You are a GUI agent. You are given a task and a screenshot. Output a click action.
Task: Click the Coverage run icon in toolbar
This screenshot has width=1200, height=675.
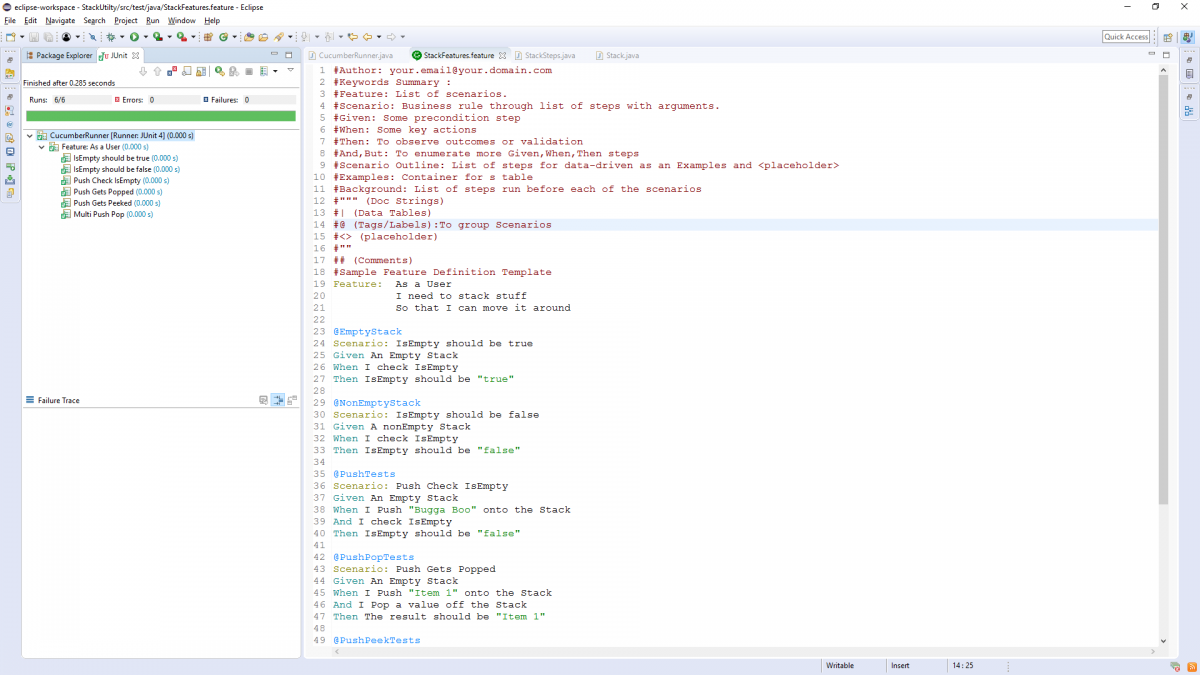click(157, 36)
